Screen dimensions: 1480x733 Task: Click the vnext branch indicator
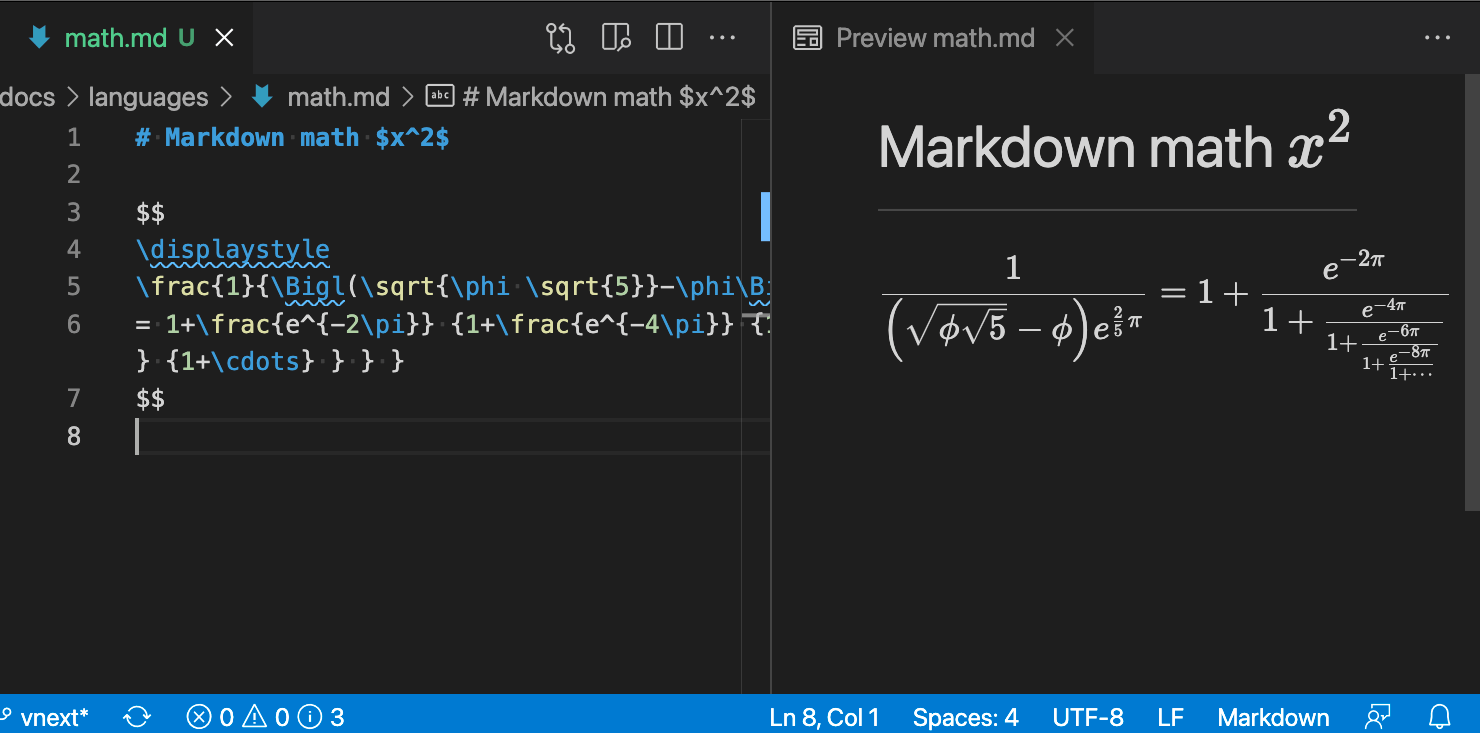[x=47, y=716]
